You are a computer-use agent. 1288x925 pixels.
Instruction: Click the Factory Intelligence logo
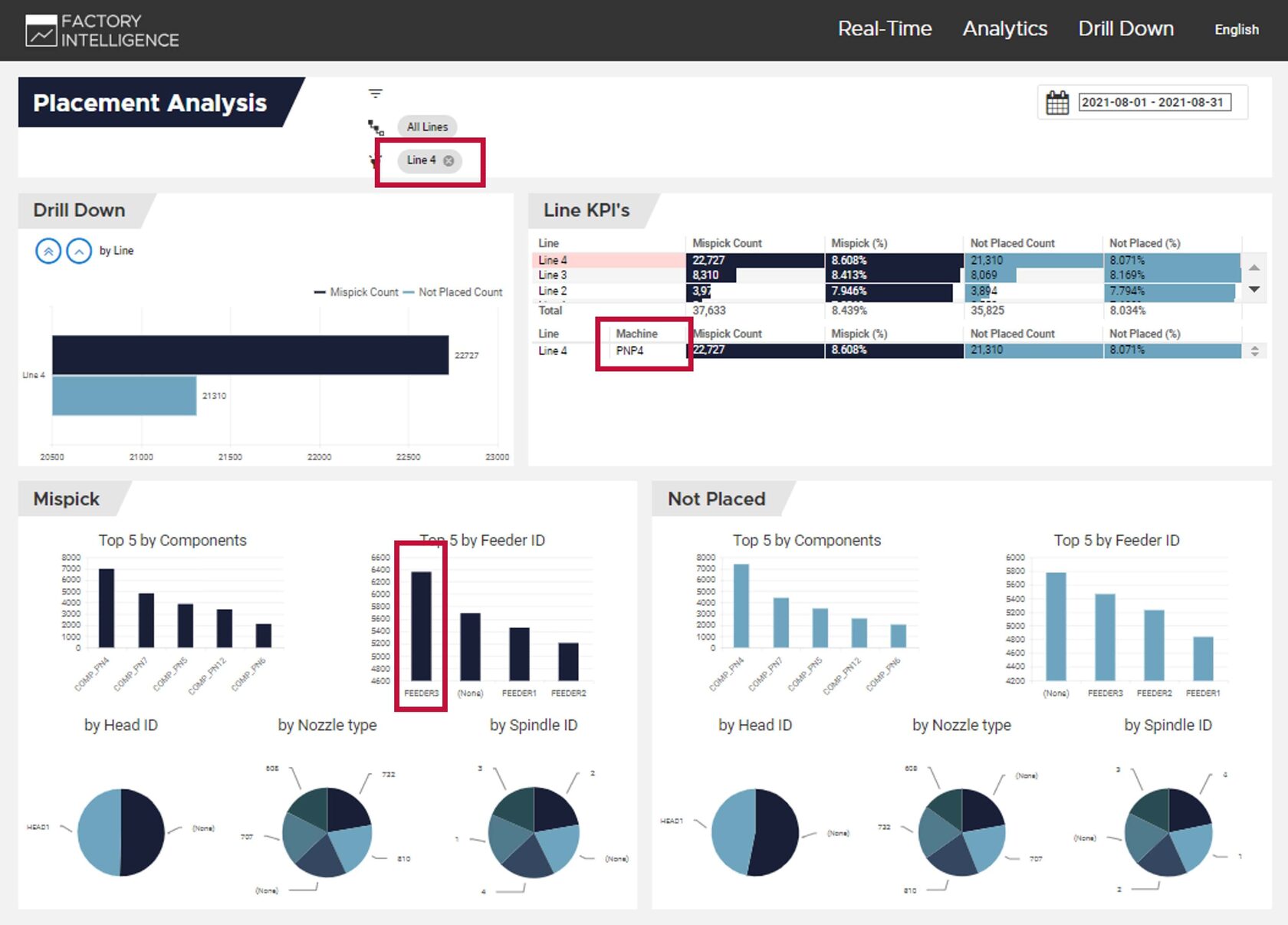point(102,31)
